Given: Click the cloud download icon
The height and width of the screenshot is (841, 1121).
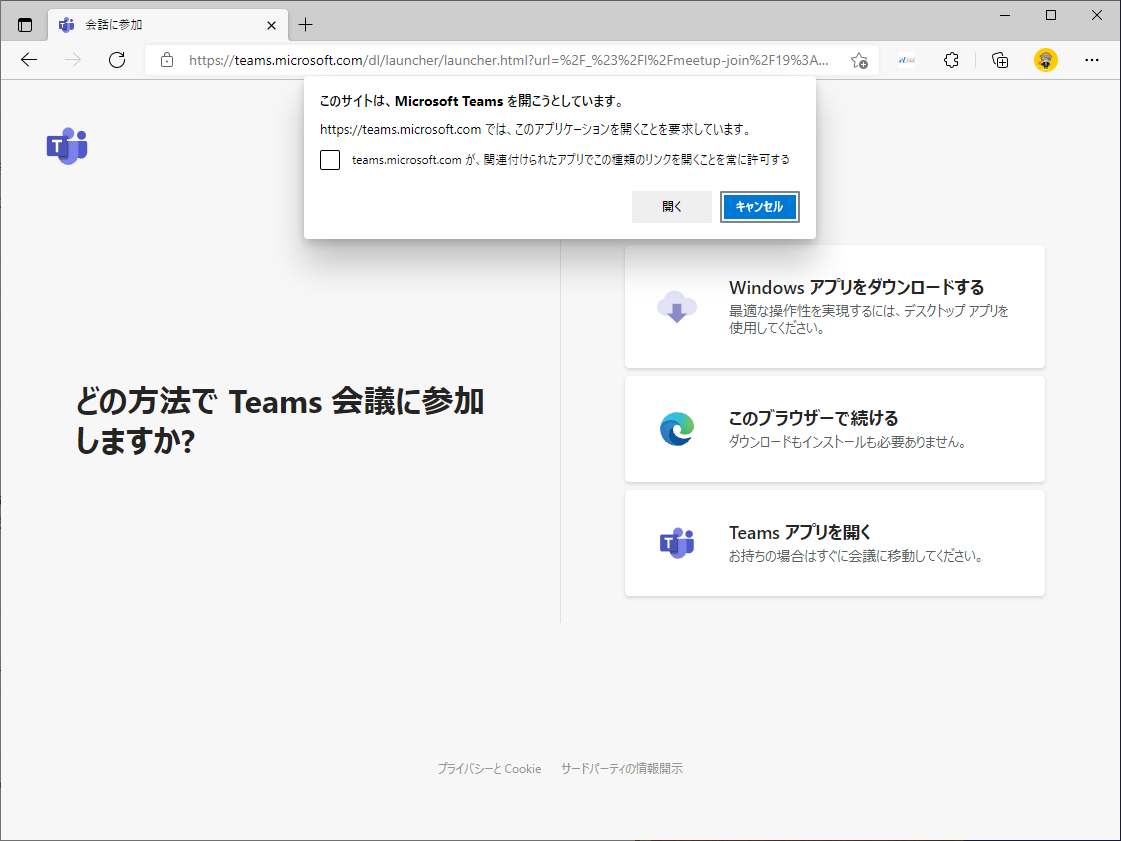Looking at the screenshot, I should [x=676, y=307].
